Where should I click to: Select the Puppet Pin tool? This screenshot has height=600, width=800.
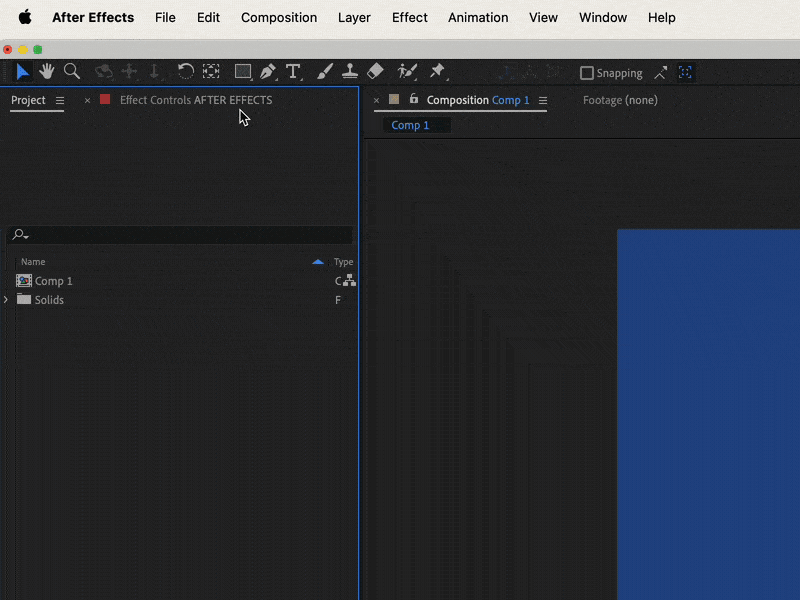[x=437, y=72]
